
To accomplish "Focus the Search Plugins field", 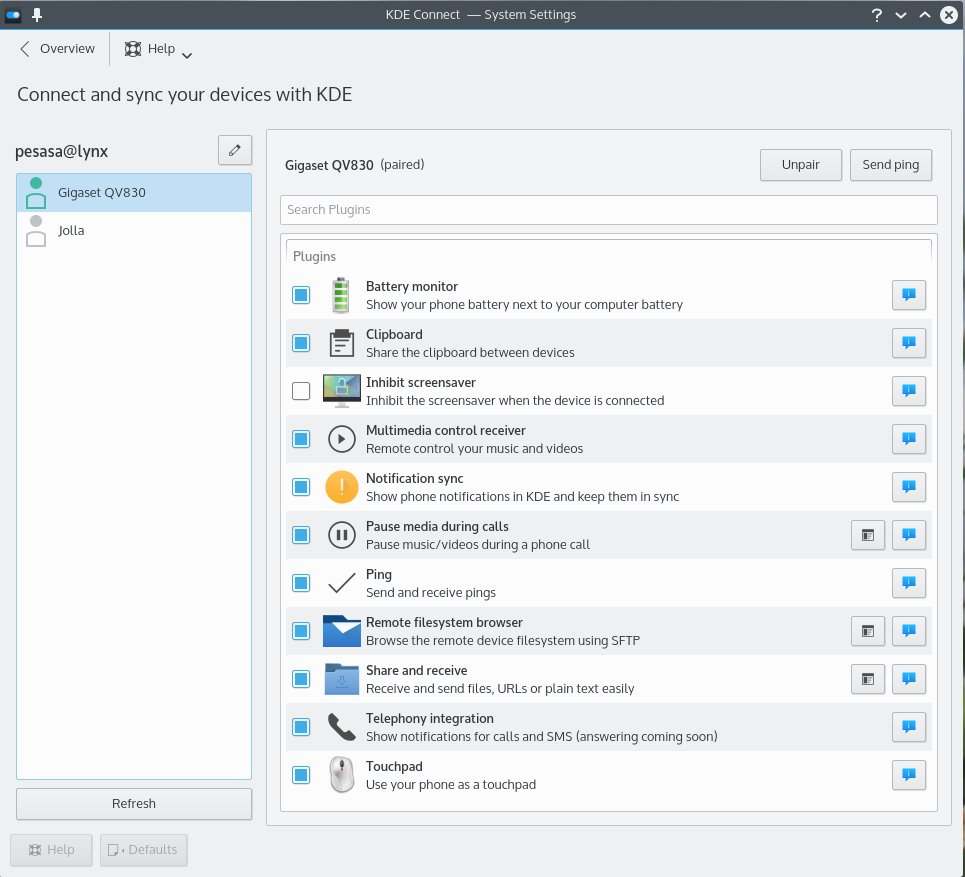I will (608, 210).
